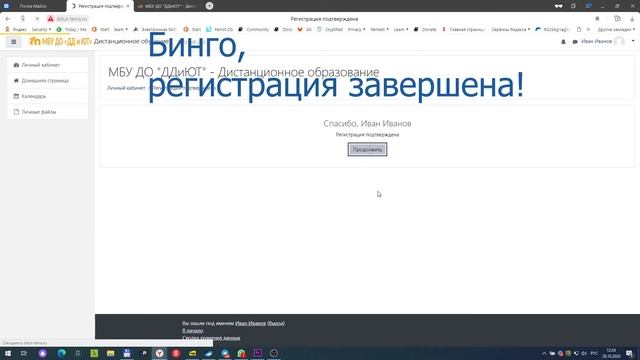640x360 pixels.
Task: Click the МБУ ДО ДД и ЮТ site logo
Action: point(60,41)
